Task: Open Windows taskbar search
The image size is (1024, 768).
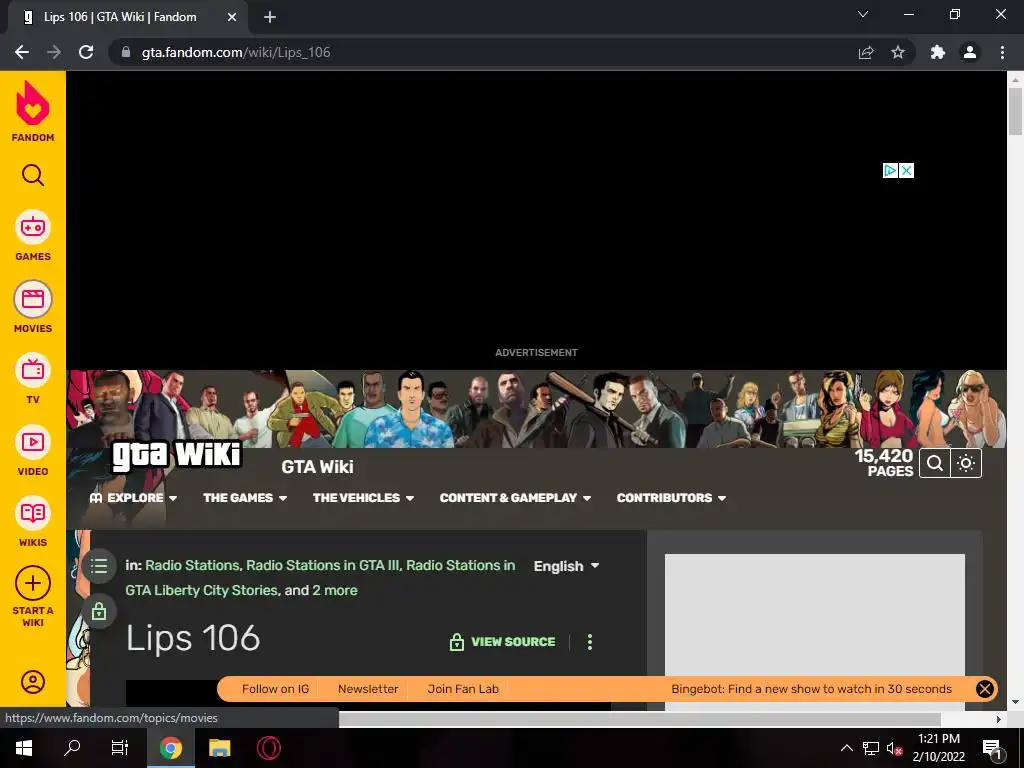Action: click(72, 748)
